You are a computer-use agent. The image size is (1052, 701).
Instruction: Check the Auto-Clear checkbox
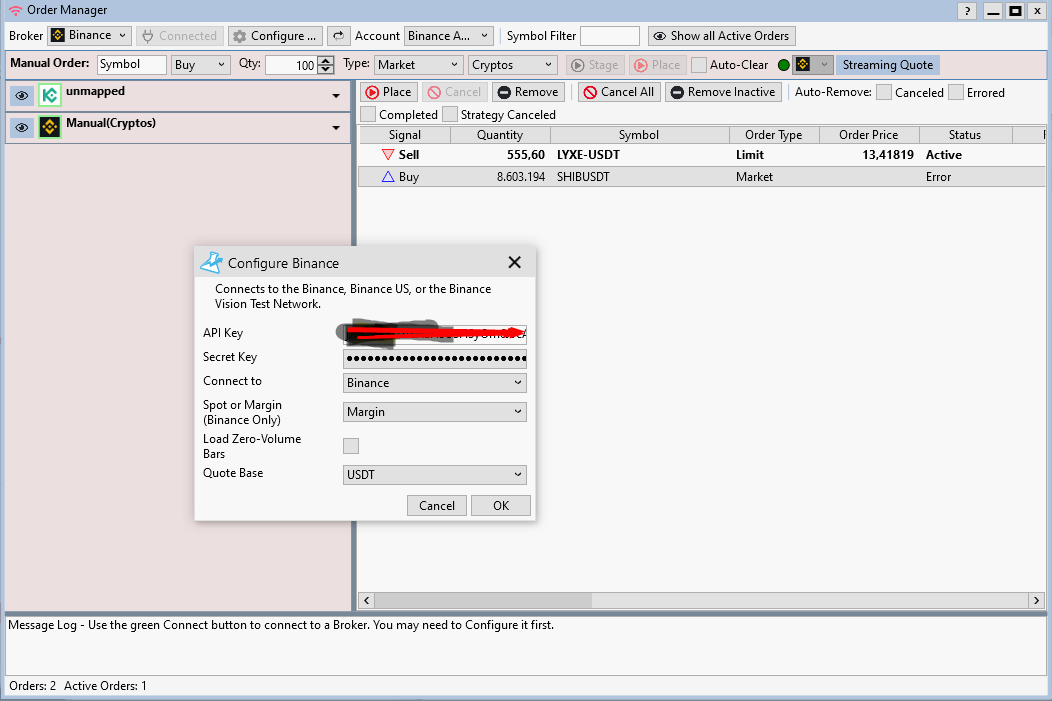699,65
